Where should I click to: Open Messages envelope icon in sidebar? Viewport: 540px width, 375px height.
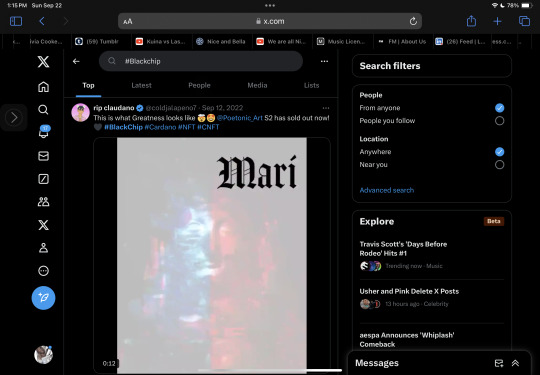coord(43,156)
